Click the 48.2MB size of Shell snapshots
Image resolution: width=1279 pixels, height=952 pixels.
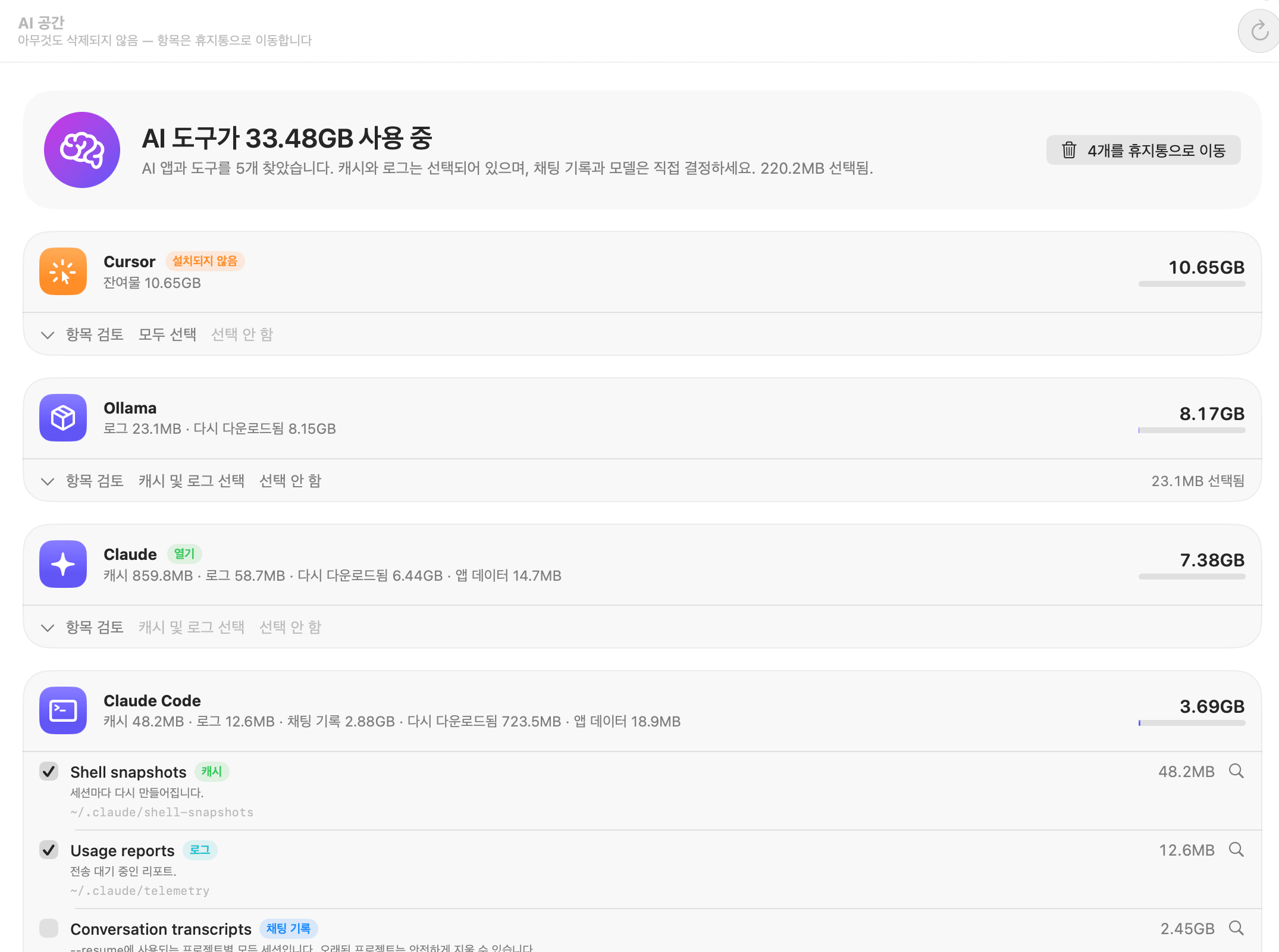[x=1186, y=772]
